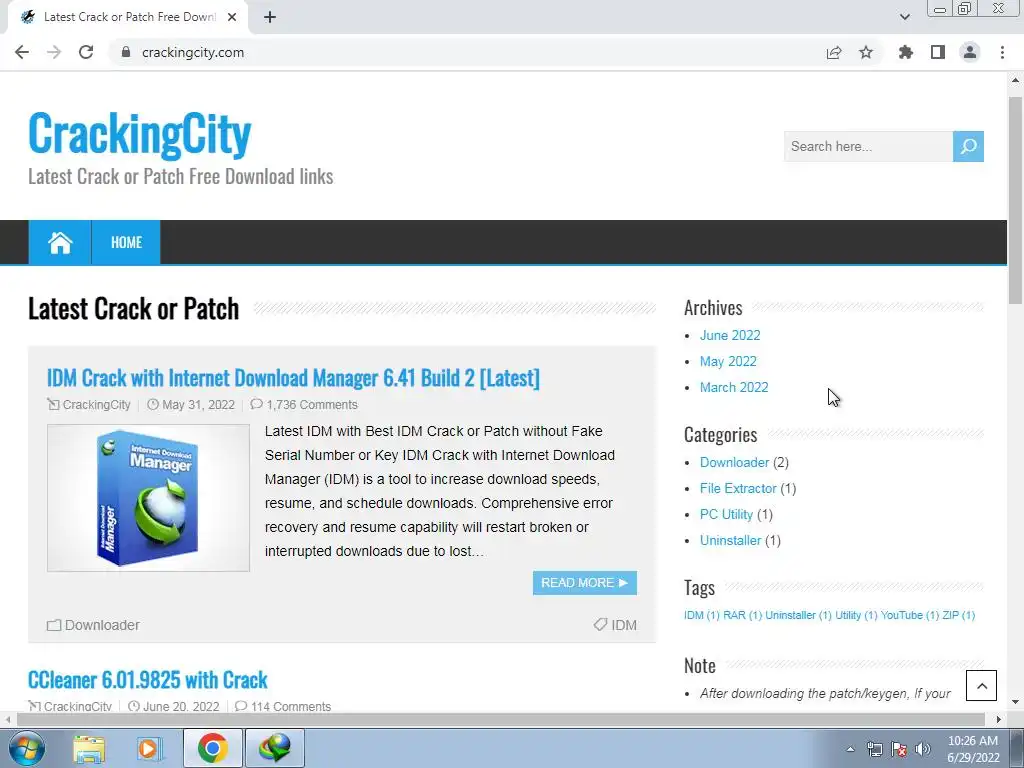Click the Action Center flag tray icon
This screenshot has height=768, width=1024.
tap(899, 749)
